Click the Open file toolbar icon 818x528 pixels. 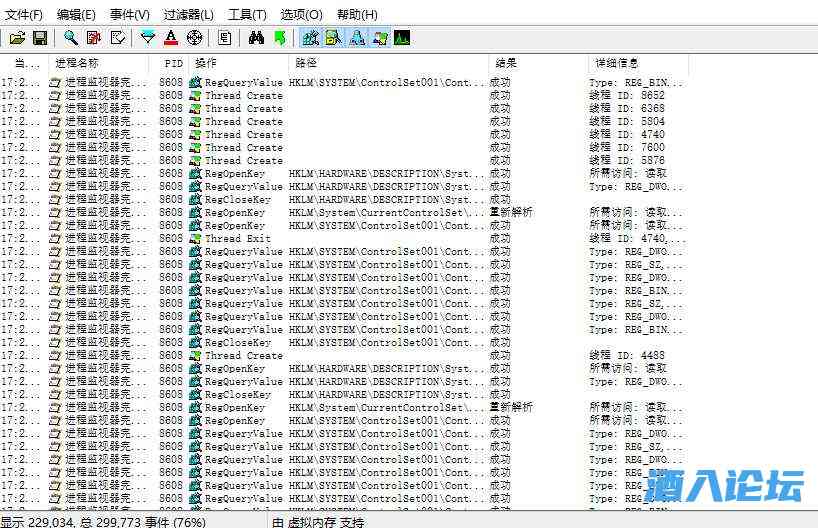[x=17, y=38]
